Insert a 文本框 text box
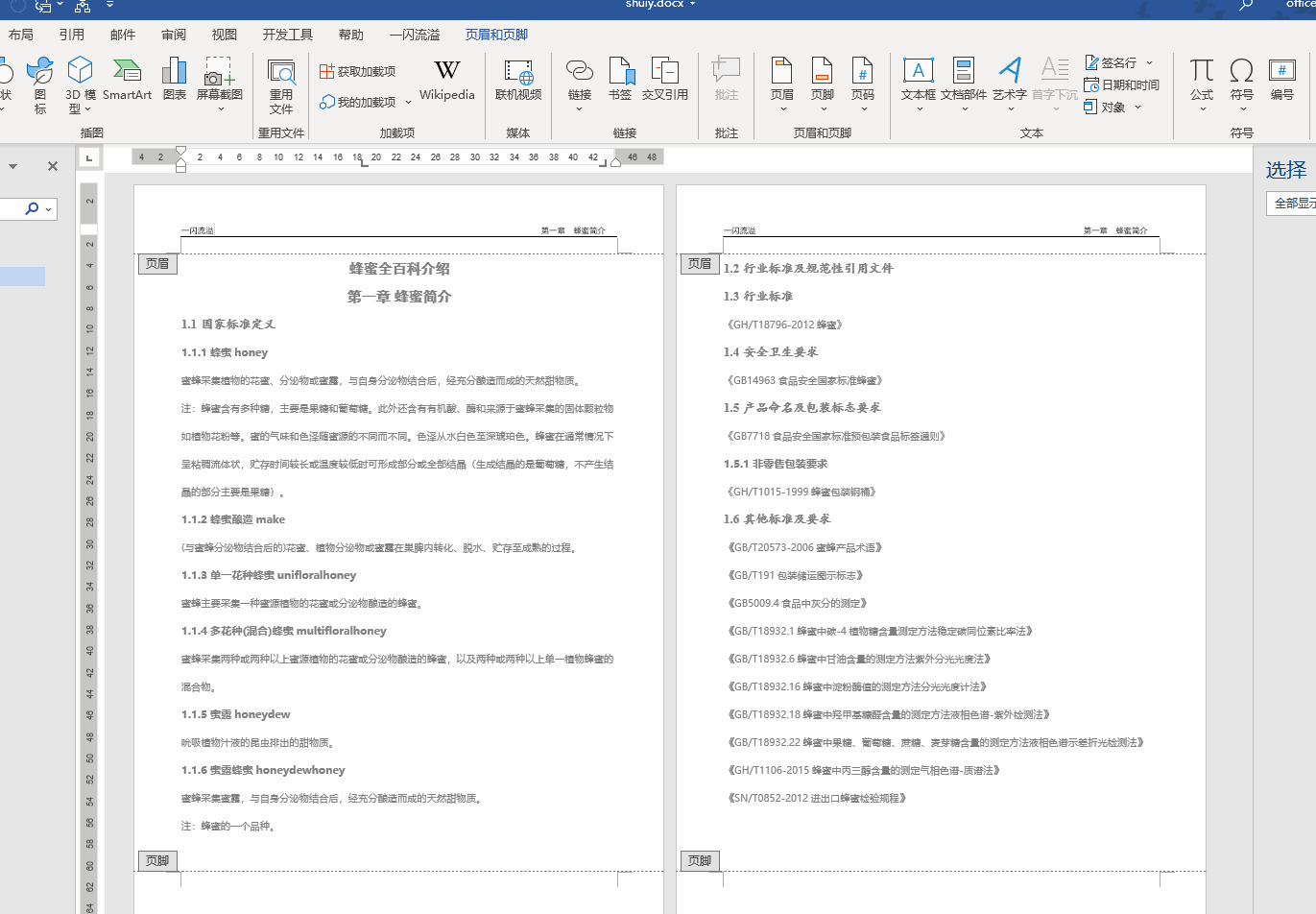 pos(919,84)
